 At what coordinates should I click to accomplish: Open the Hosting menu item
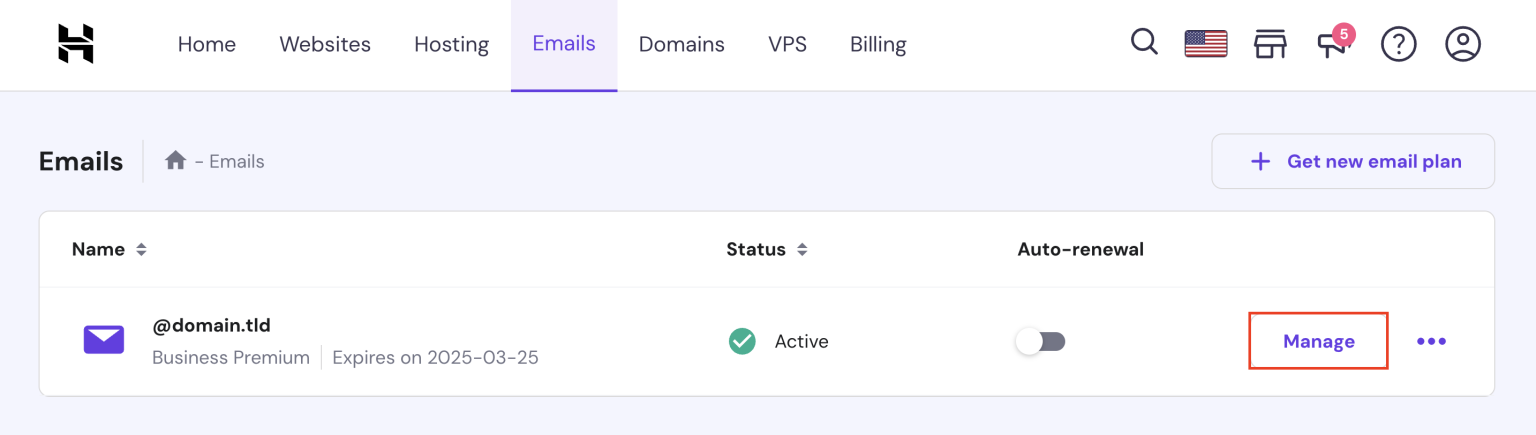[451, 44]
